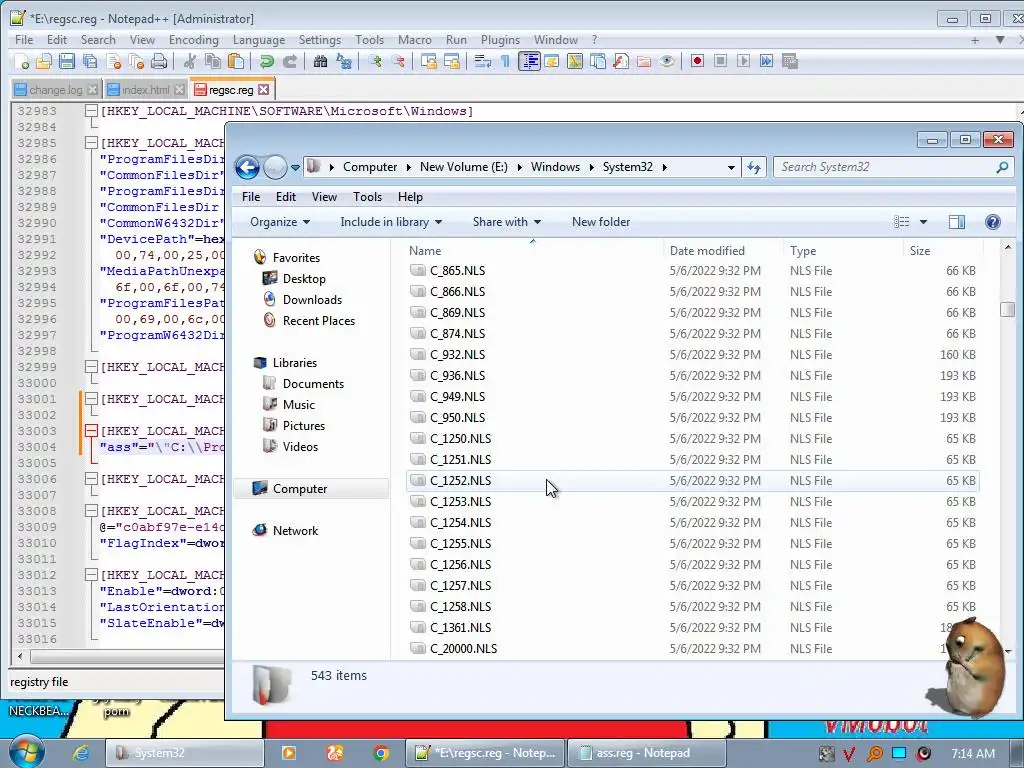
Task: Open the Language menu in Notepad++
Action: click(259, 40)
